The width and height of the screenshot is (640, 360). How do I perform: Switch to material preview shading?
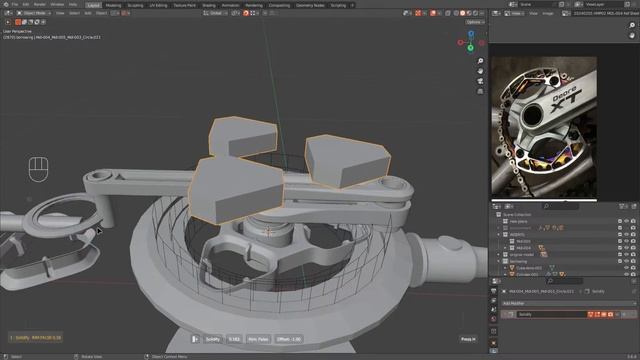pyautogui.click(x=469, y=13)
